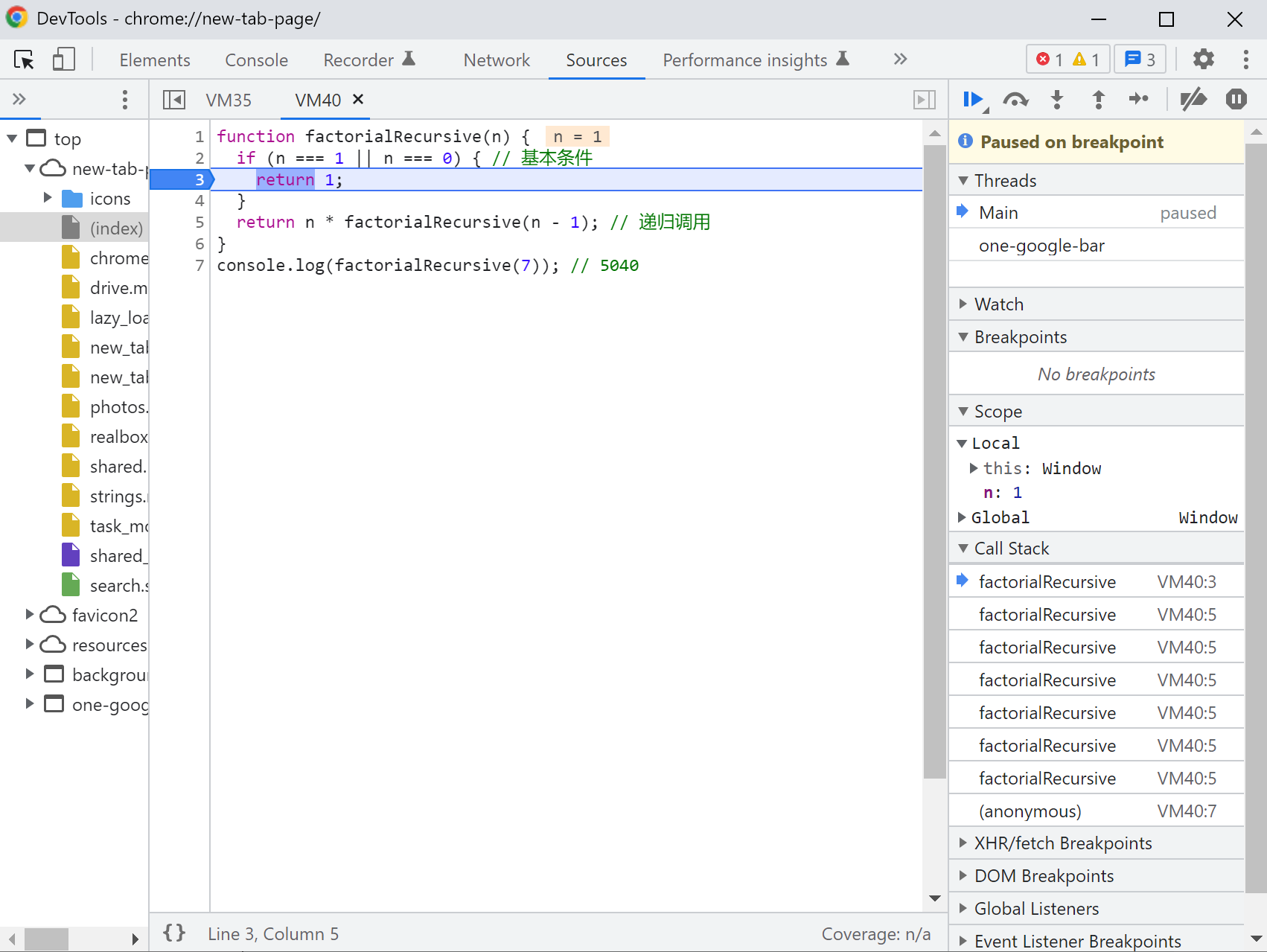
Task: Select the (anonymous) call stack frame
Action: pos(1030,811)
